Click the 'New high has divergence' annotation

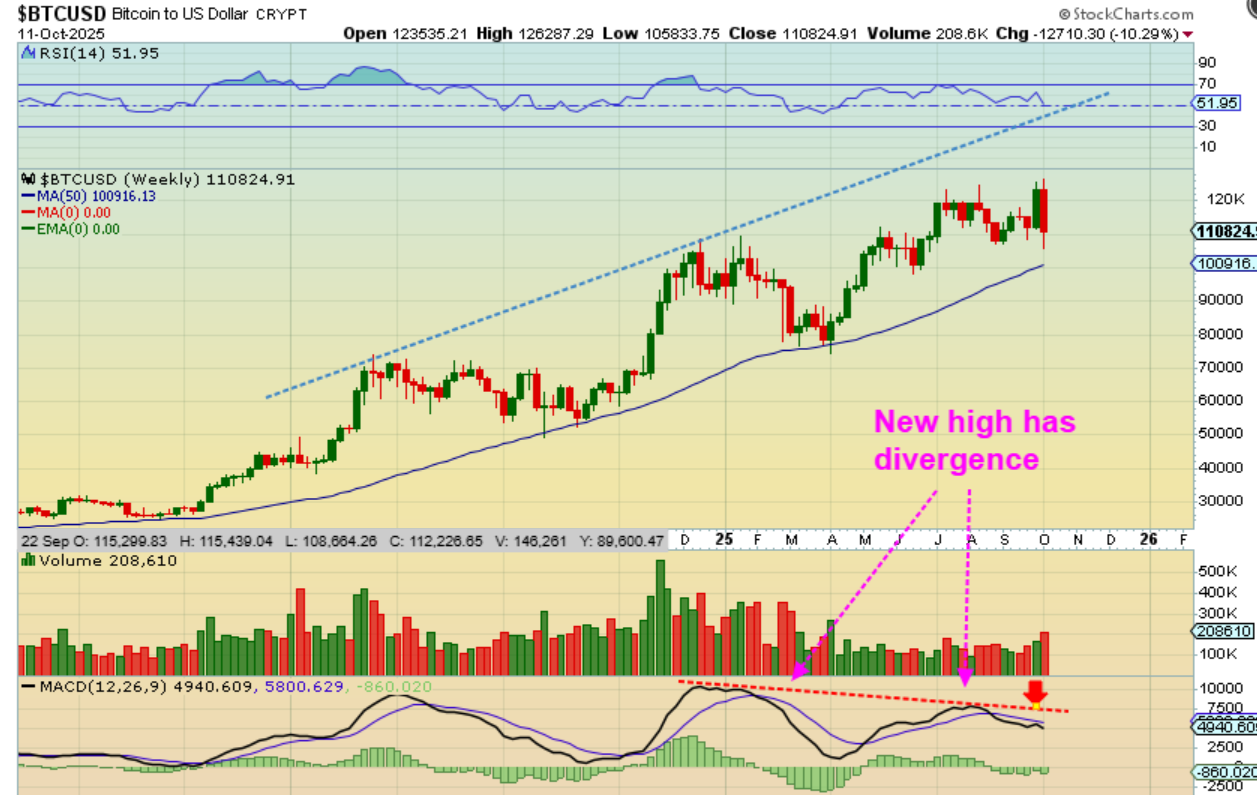(975, 440)
